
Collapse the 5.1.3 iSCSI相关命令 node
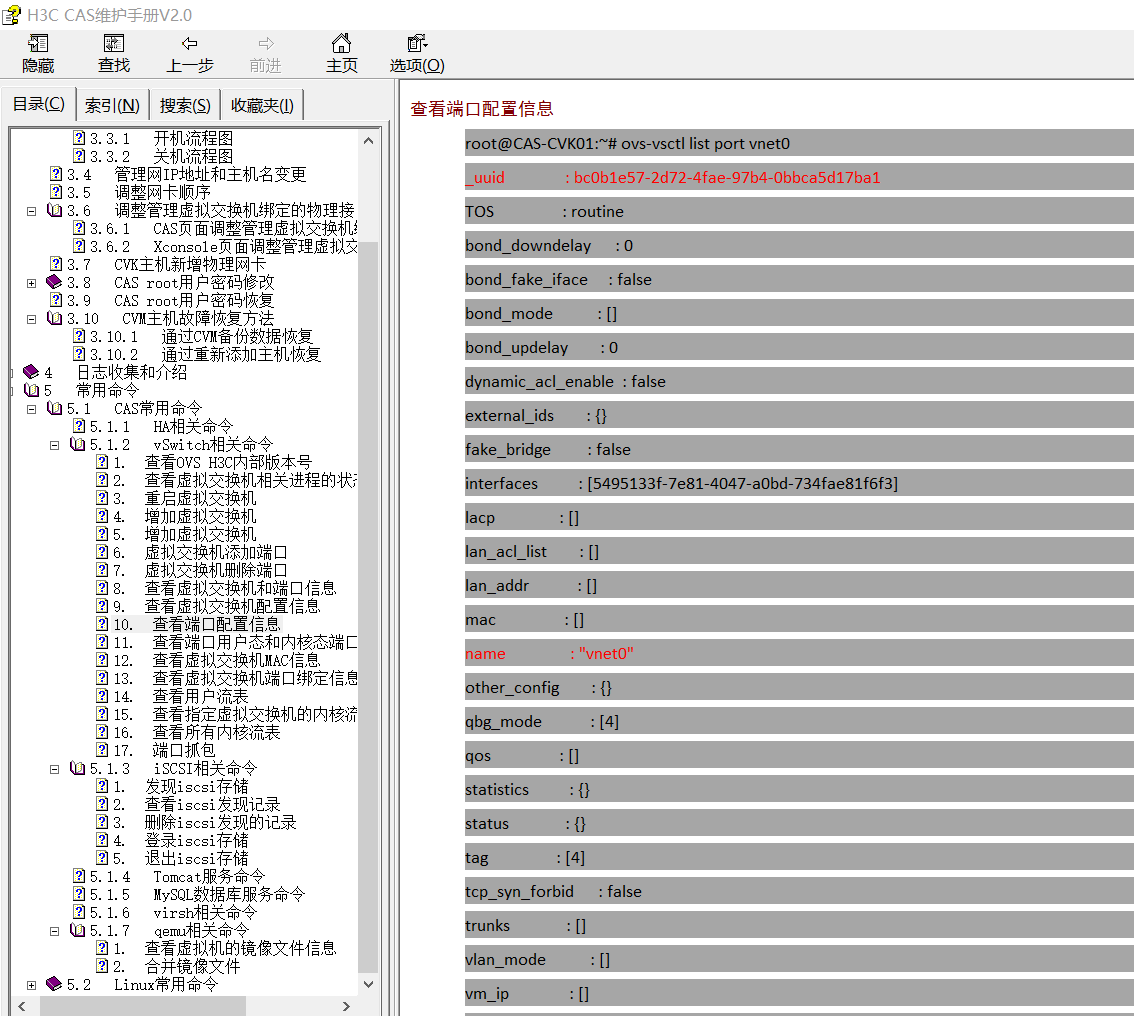[54, 769]
